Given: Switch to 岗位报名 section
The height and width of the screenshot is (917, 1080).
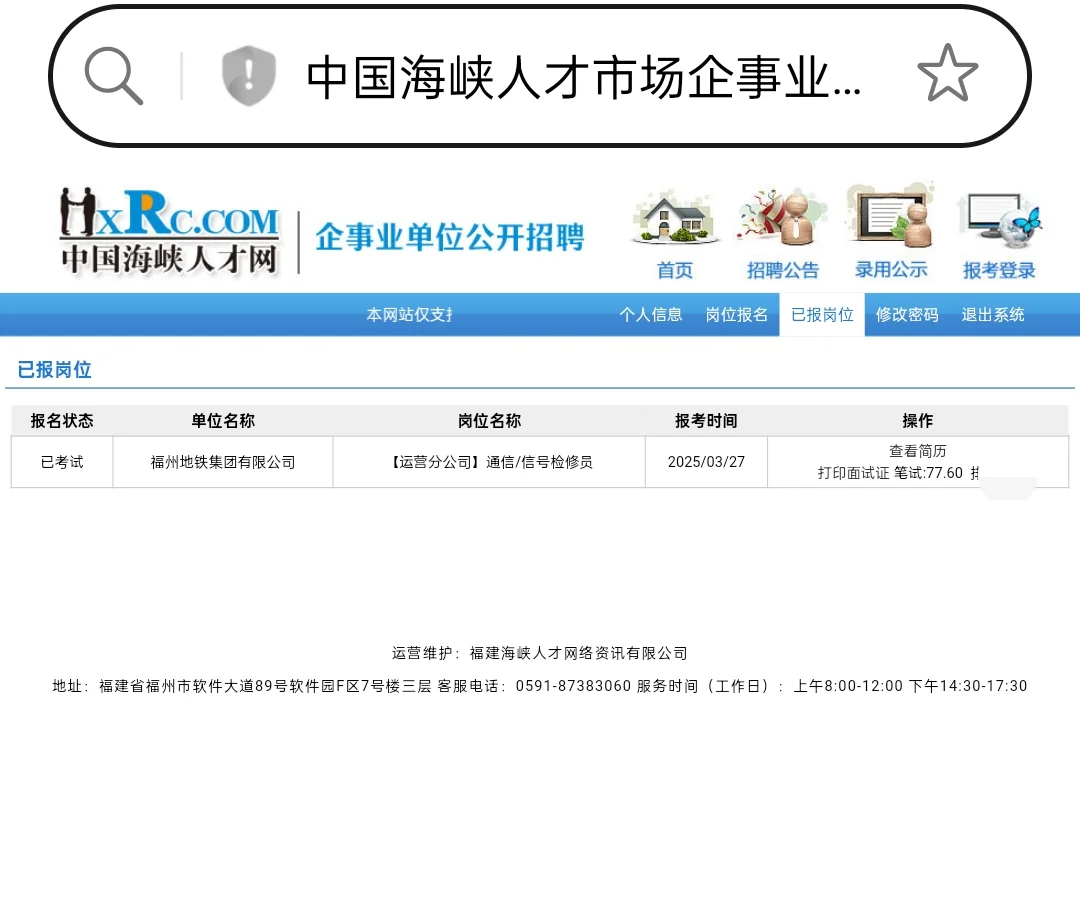Looking at the screenshot, I should (x=736, y=314).
